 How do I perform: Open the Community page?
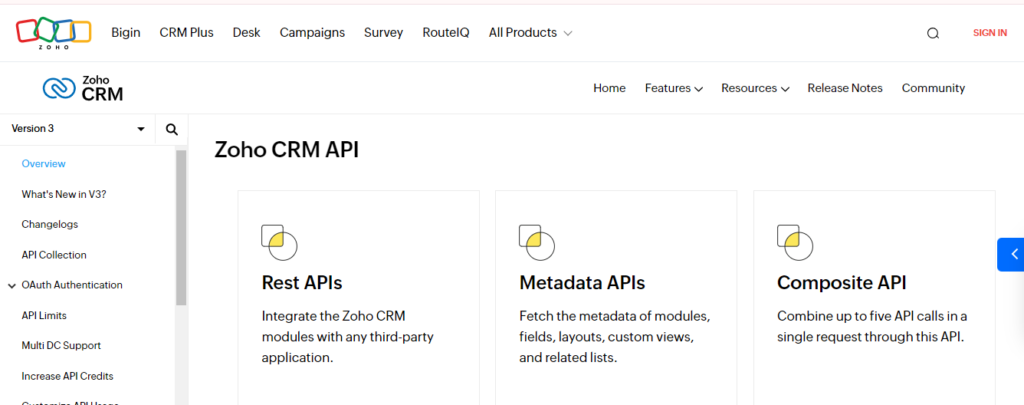[933, 88]
